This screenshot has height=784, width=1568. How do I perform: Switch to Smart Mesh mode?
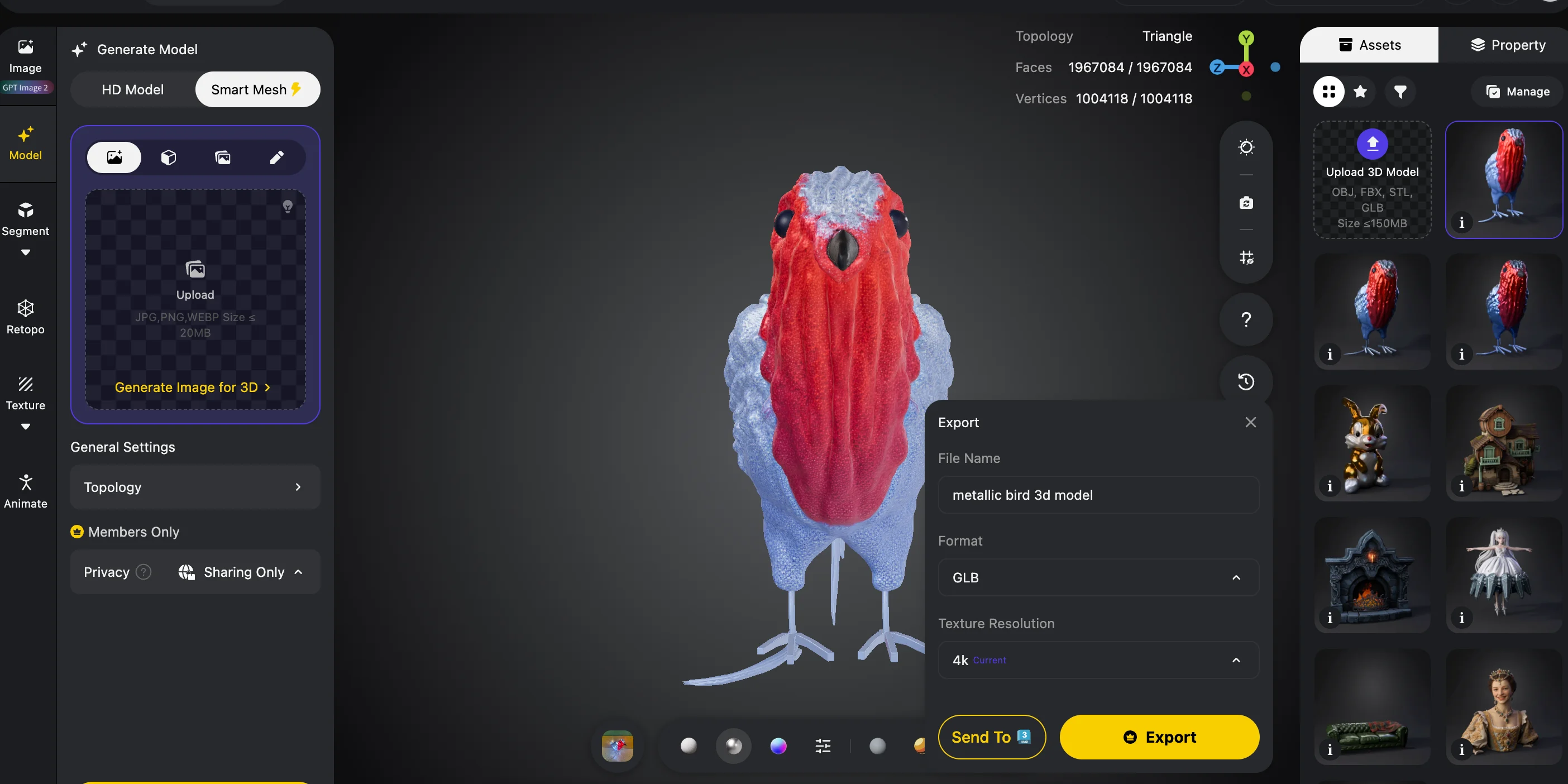257,89
